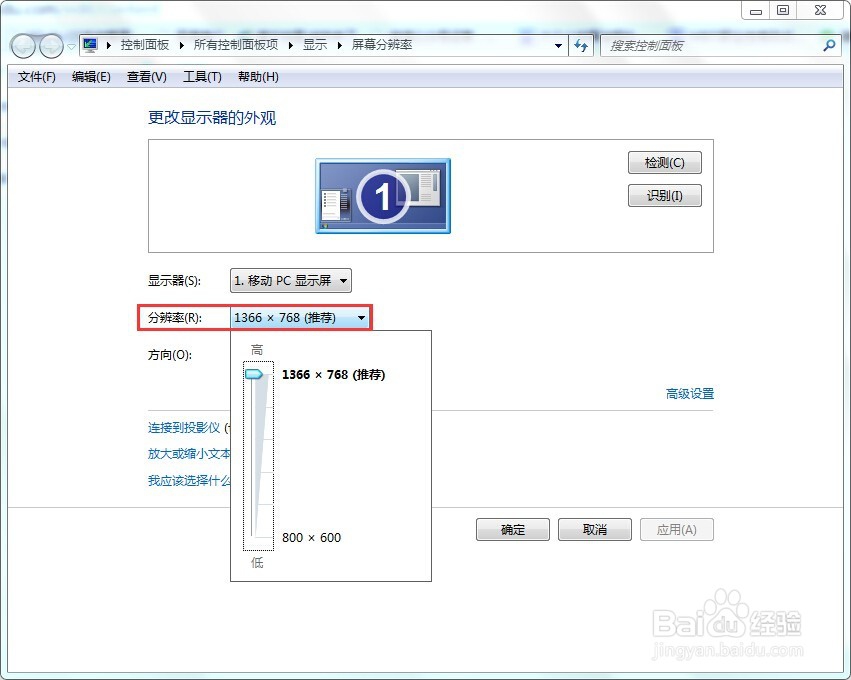The height and width of the screenshot is (680, 851).
Task: Expand the 所有控制面板项 breadcrumb chevron
Action: point(290,44)
